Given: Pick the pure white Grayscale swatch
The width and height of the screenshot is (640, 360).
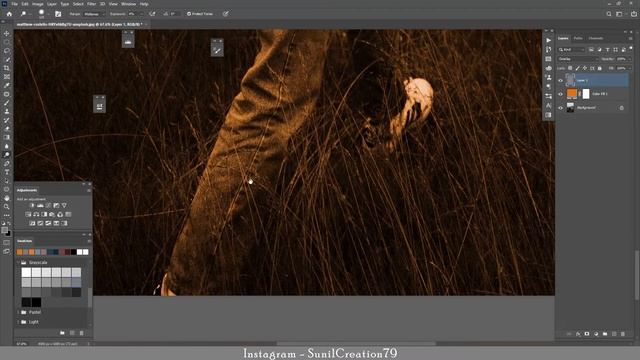Looking at the screenshot, I should pyautogui.click(x=26, y=272).
